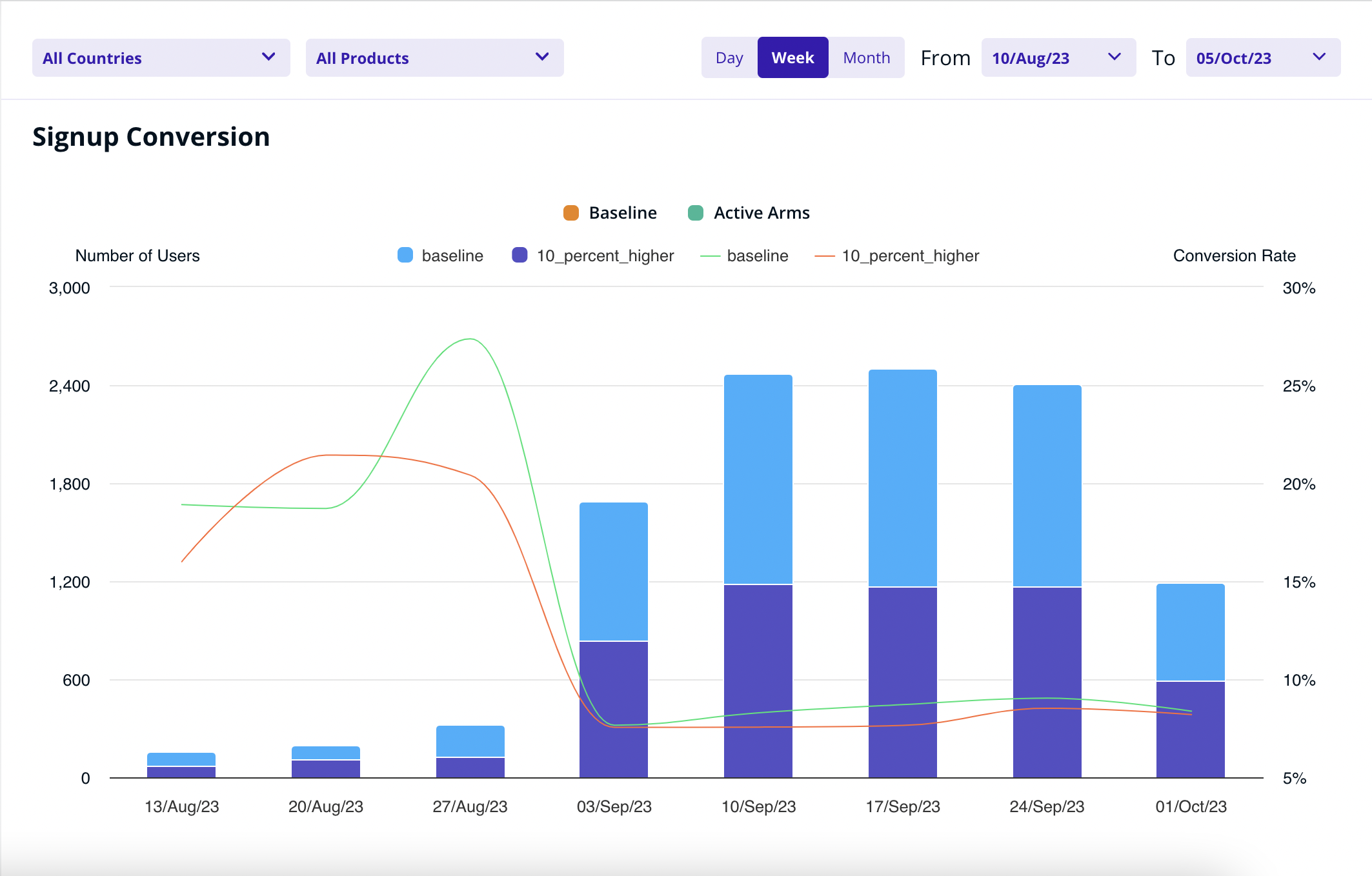Switch to the Month view tab
Image resolution: width=1372 pixels, height=876 pixels.
point(866,58)
